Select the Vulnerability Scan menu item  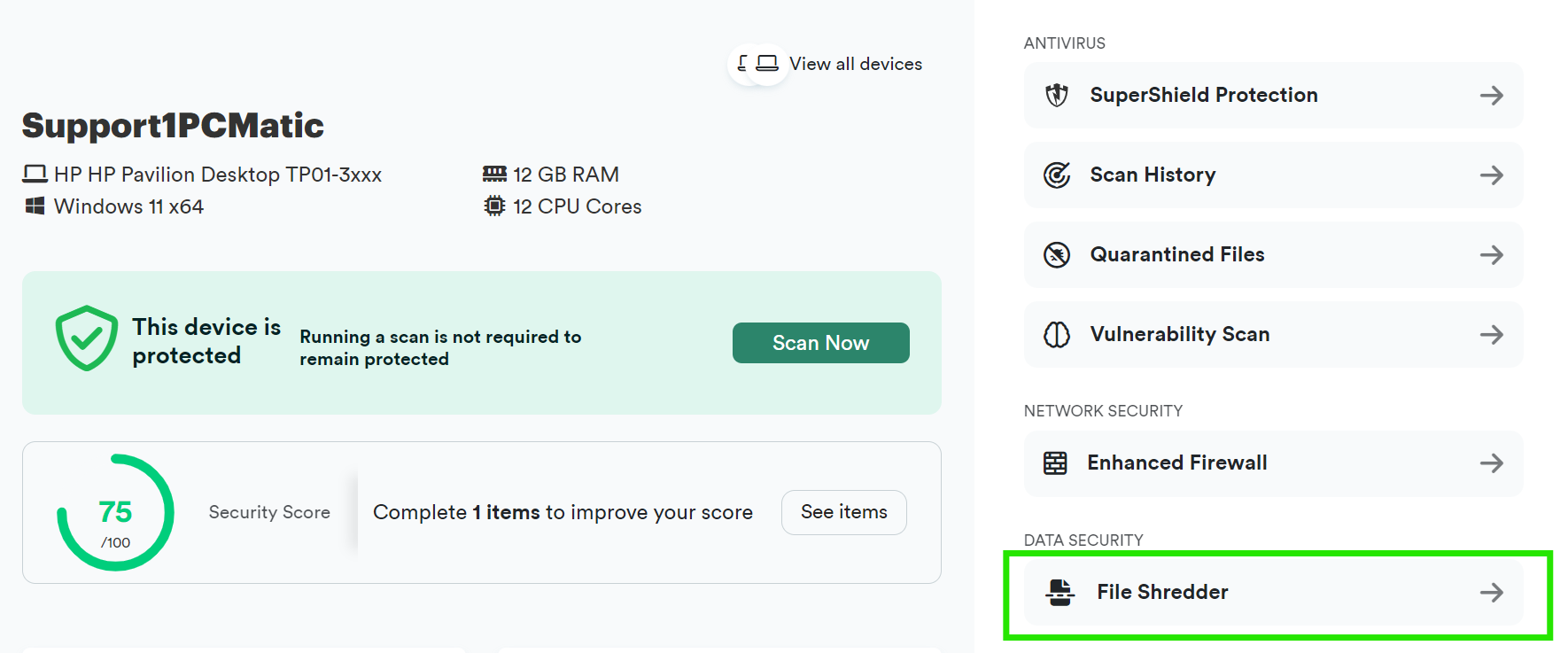[1273, 334]
